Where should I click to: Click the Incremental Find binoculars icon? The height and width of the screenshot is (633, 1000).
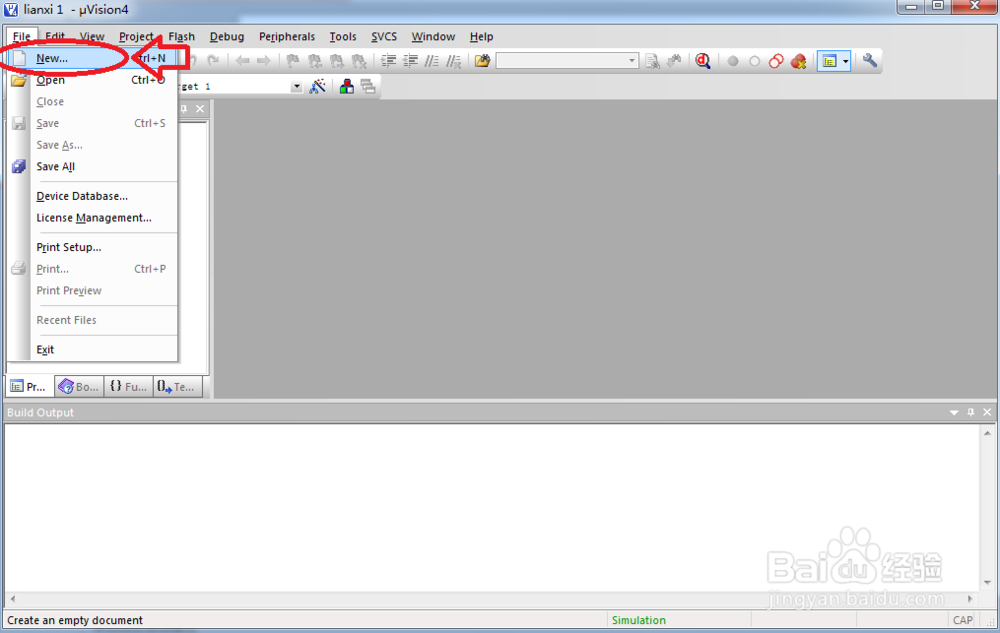(674, 61)
